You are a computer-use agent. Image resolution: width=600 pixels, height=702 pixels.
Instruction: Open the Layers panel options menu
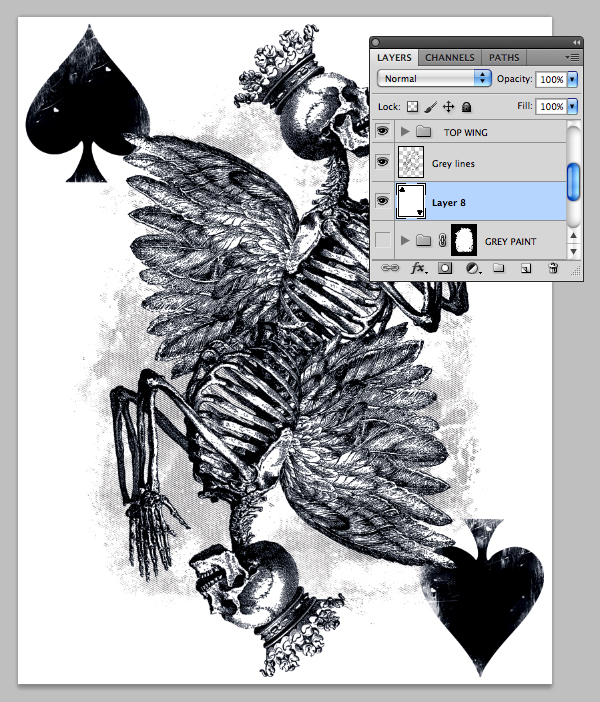(573, 57)
